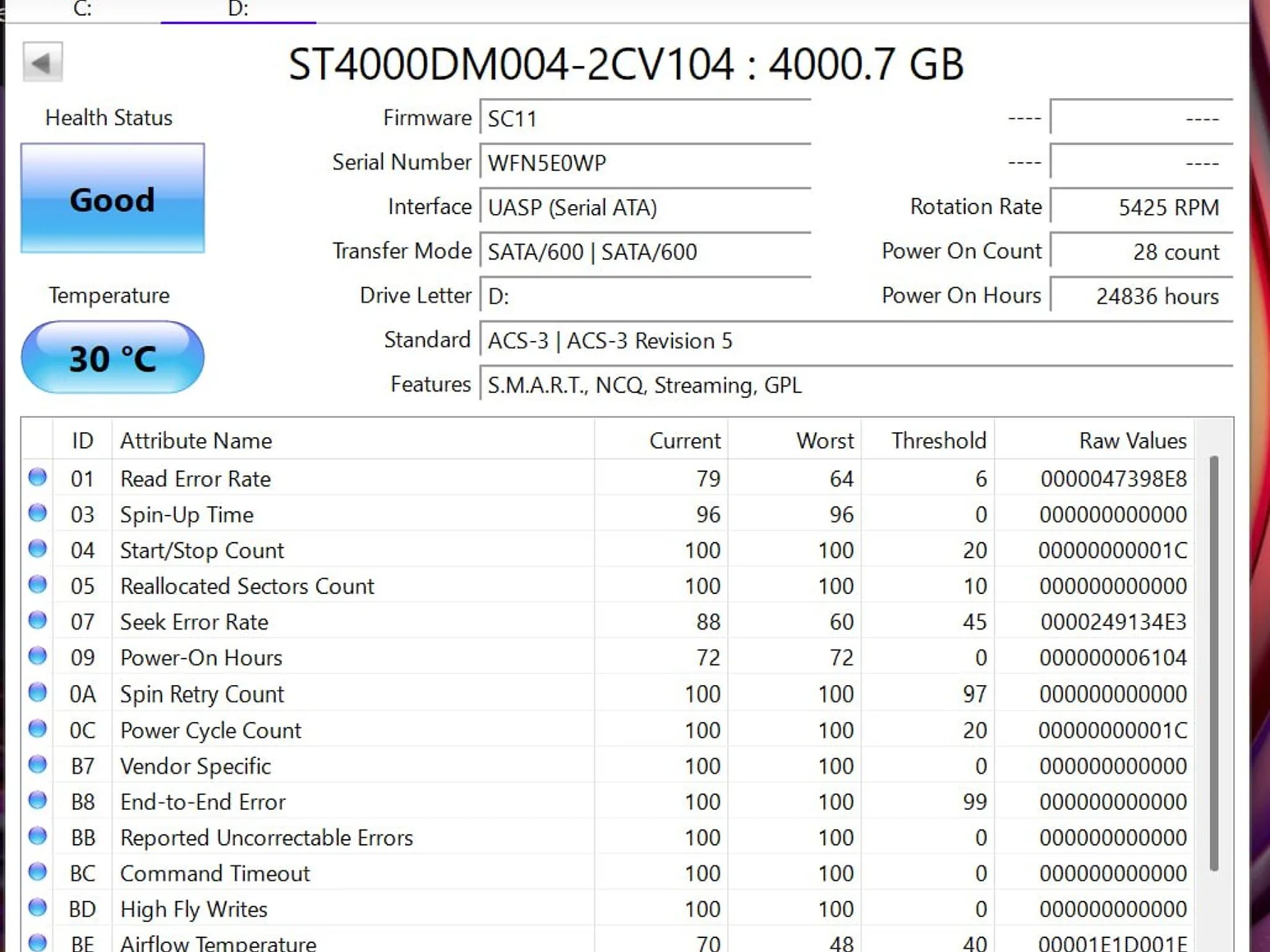Click the ID column header
The height and width of the screenshot is (952, 1270).
tap(82, 440)
